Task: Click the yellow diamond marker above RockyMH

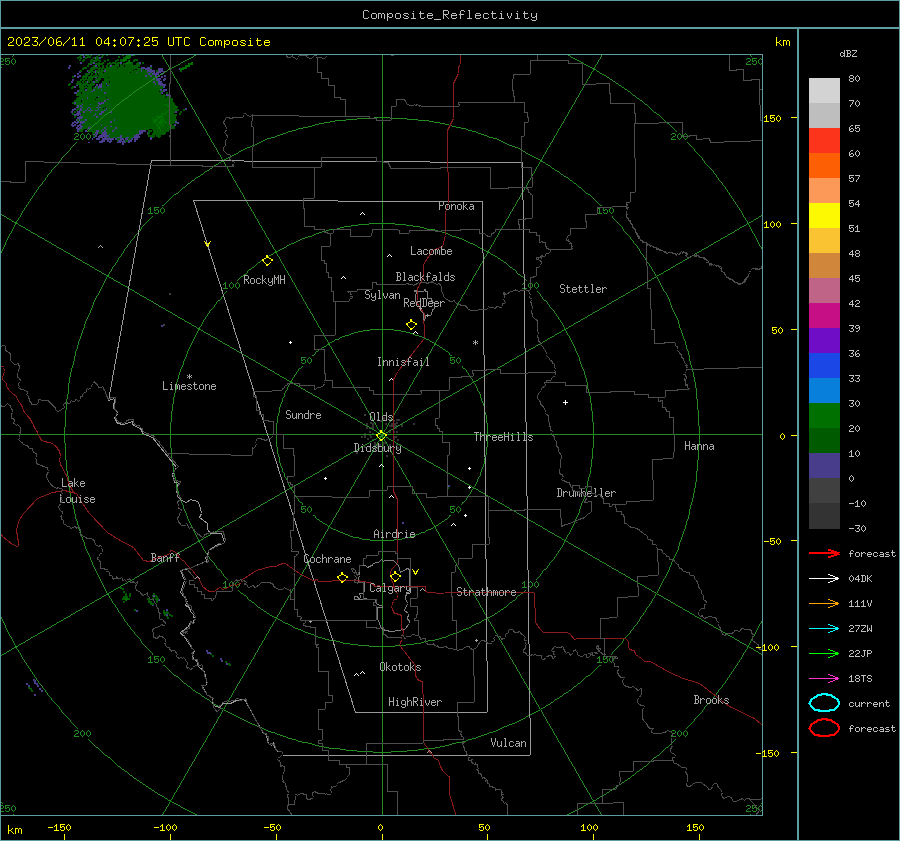Action: (x=267, y=261)
